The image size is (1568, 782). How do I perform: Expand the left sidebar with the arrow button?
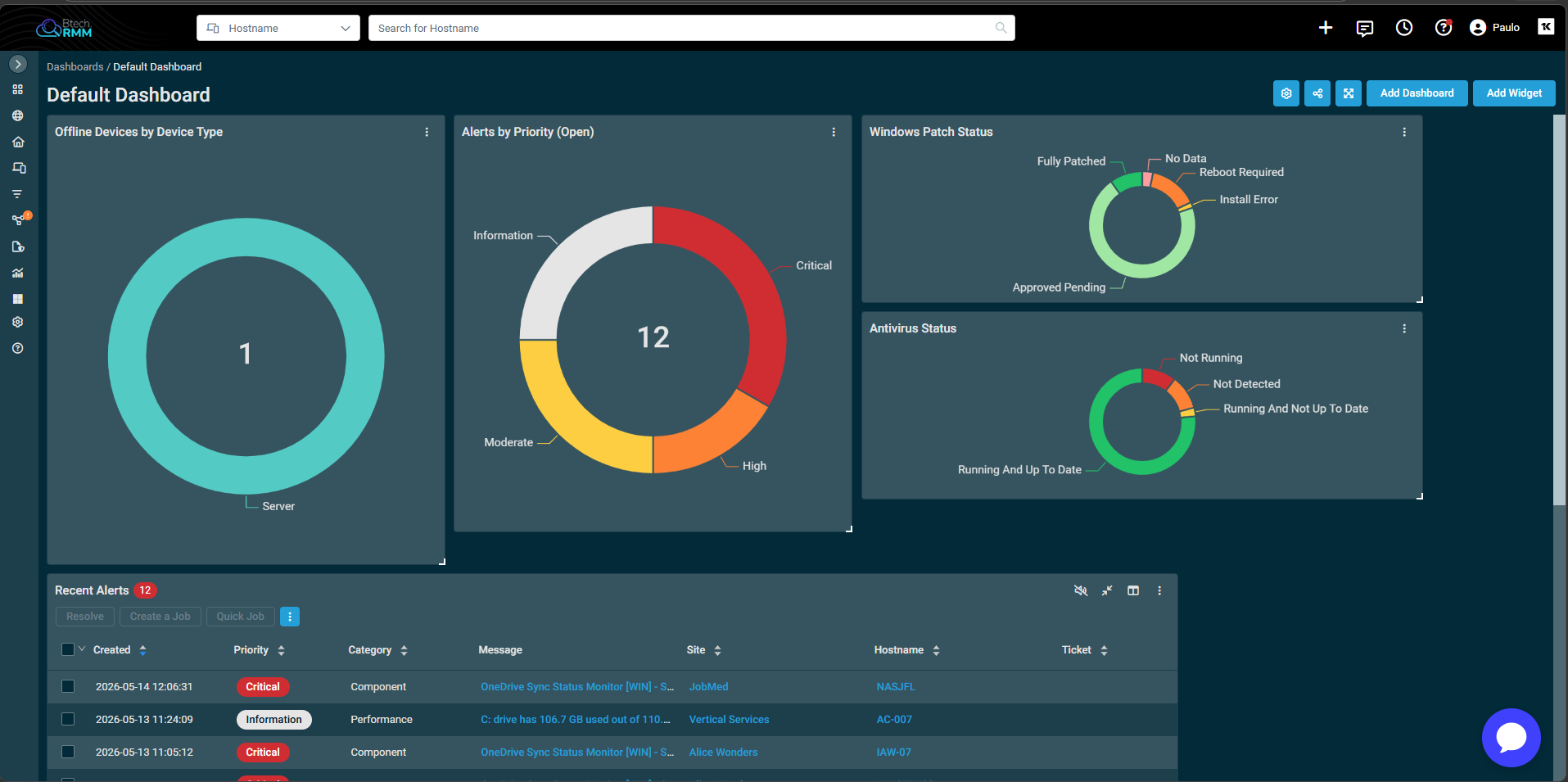tap(18, 64)
